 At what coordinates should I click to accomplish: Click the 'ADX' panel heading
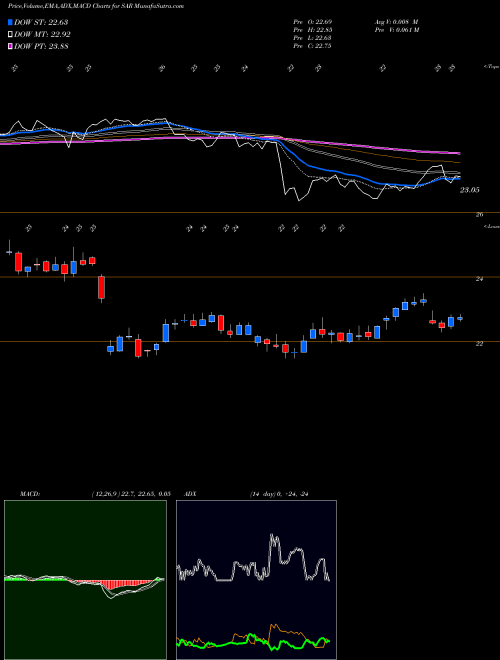[190, 494]
